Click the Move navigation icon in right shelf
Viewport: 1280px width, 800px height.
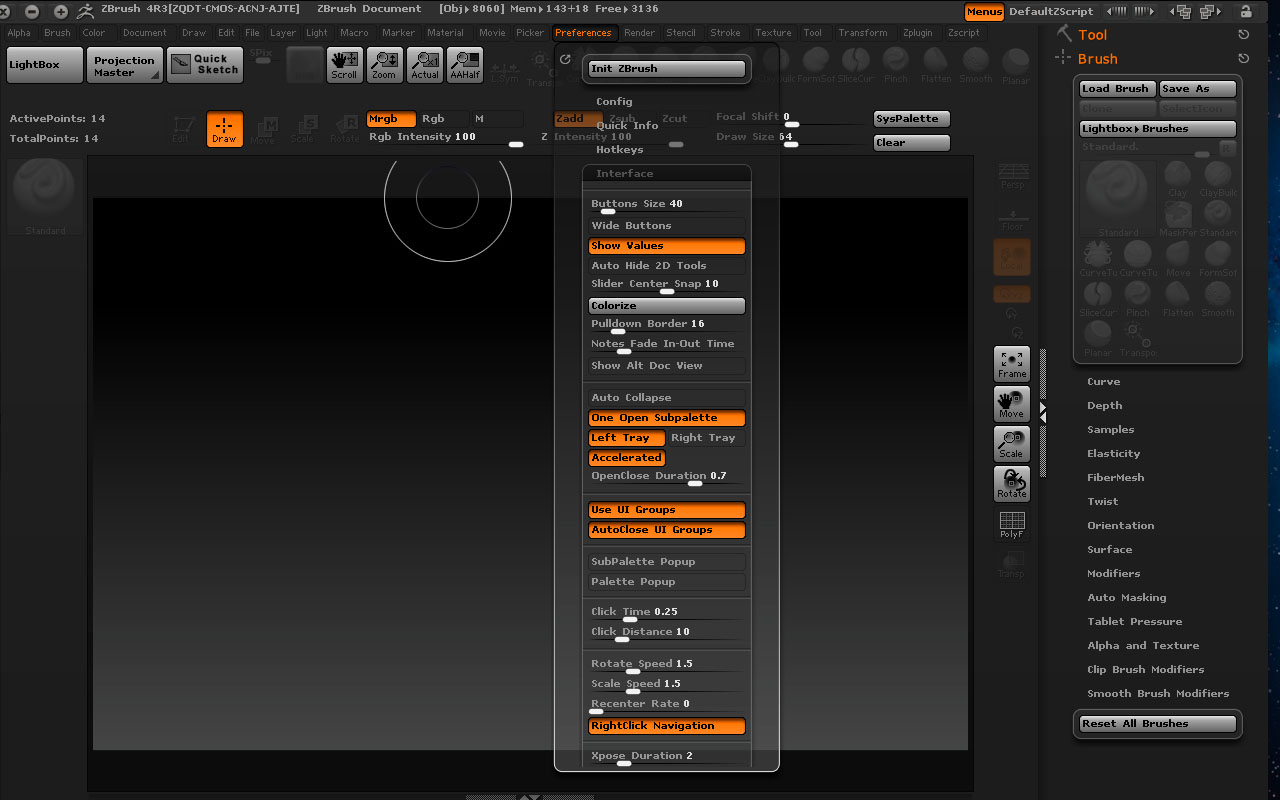click(1012, 404)
